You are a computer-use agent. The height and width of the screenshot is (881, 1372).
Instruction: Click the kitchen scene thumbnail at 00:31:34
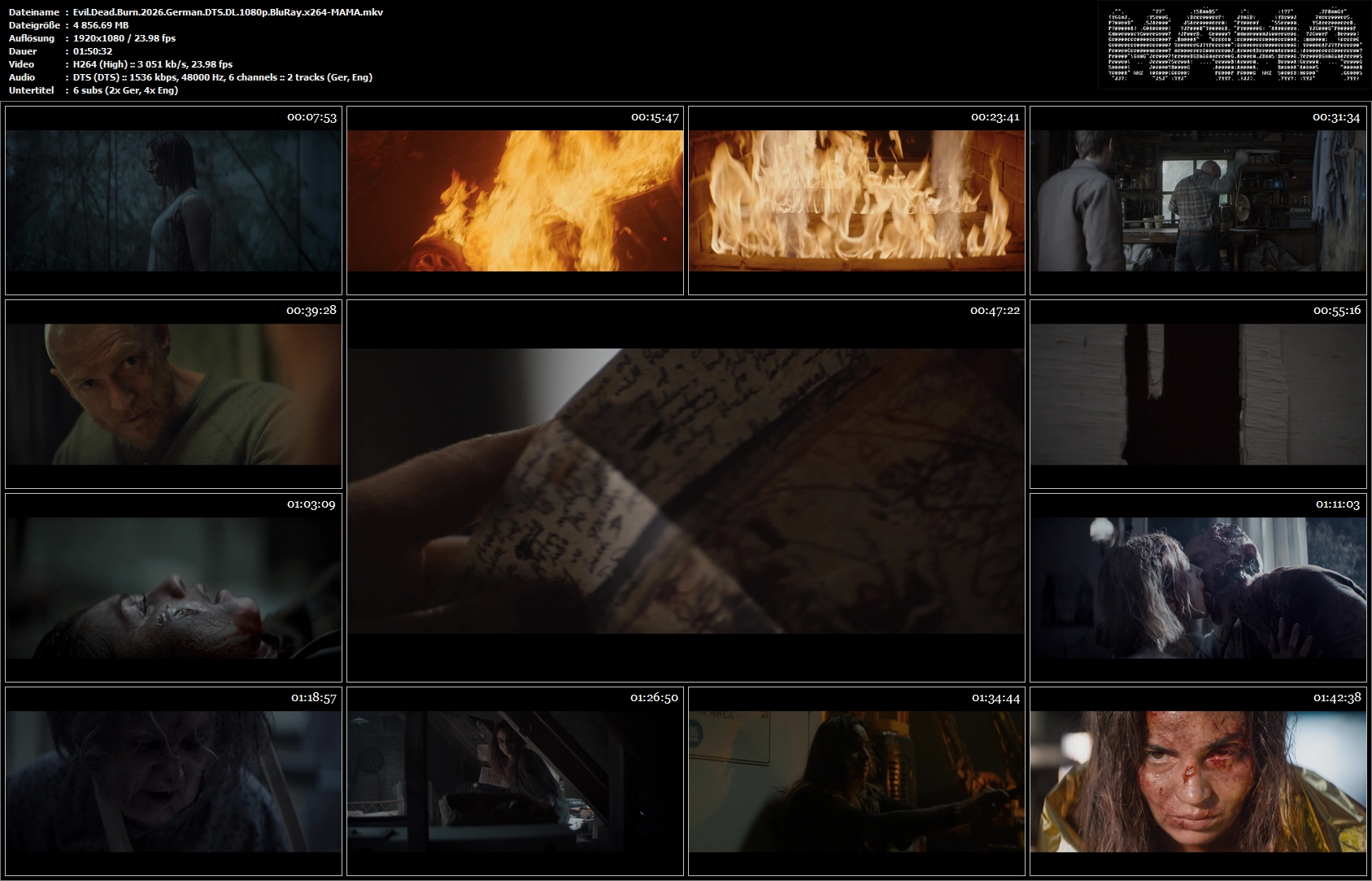(1198, 201)
